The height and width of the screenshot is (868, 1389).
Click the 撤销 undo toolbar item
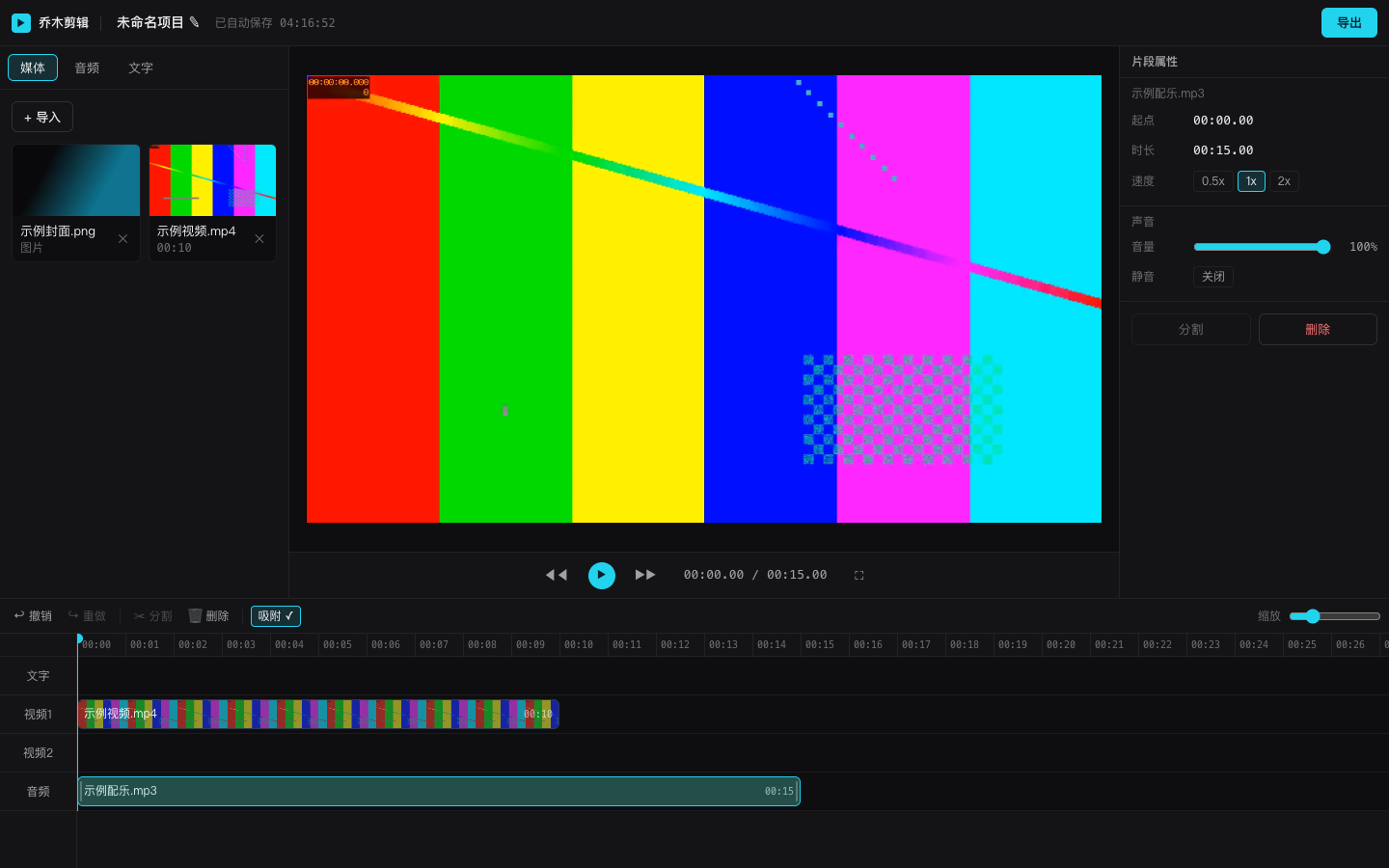coord(33,615)
